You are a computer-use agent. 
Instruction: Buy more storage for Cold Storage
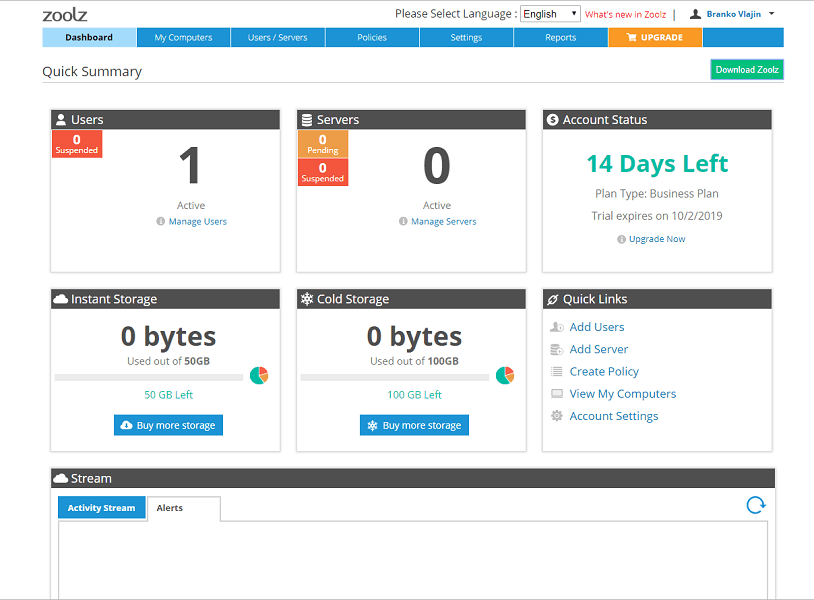pos(414,425)
